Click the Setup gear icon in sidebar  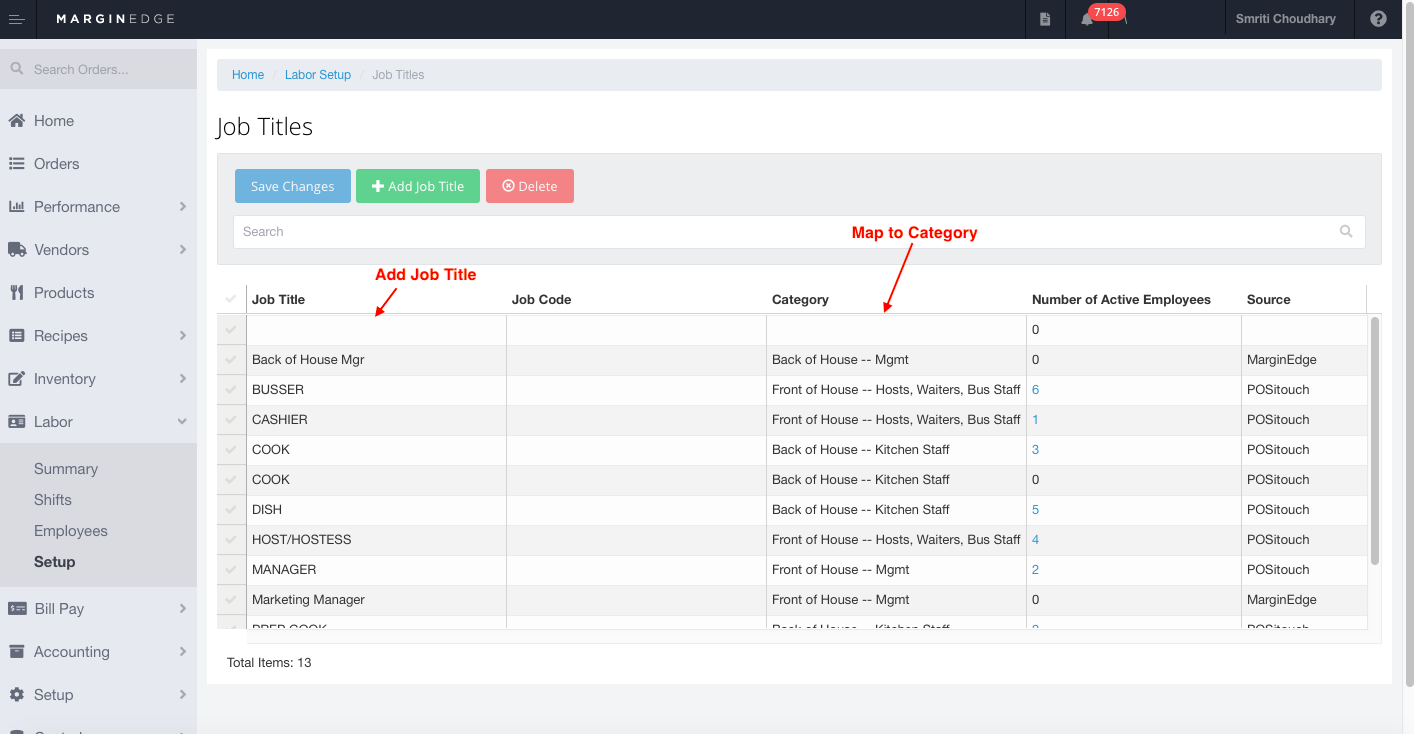point(17,695)
